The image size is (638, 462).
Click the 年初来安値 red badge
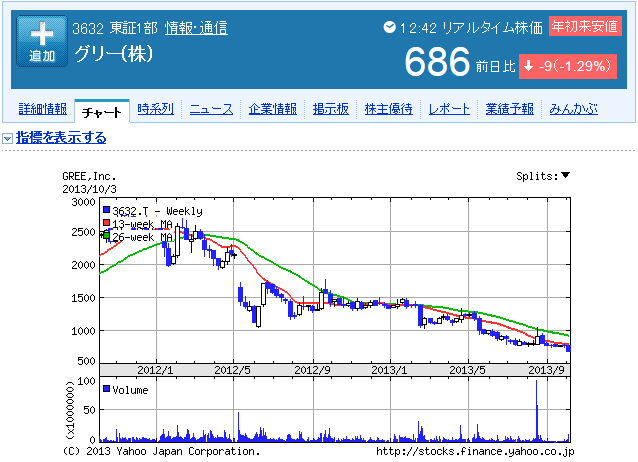[x=585, y=26]
